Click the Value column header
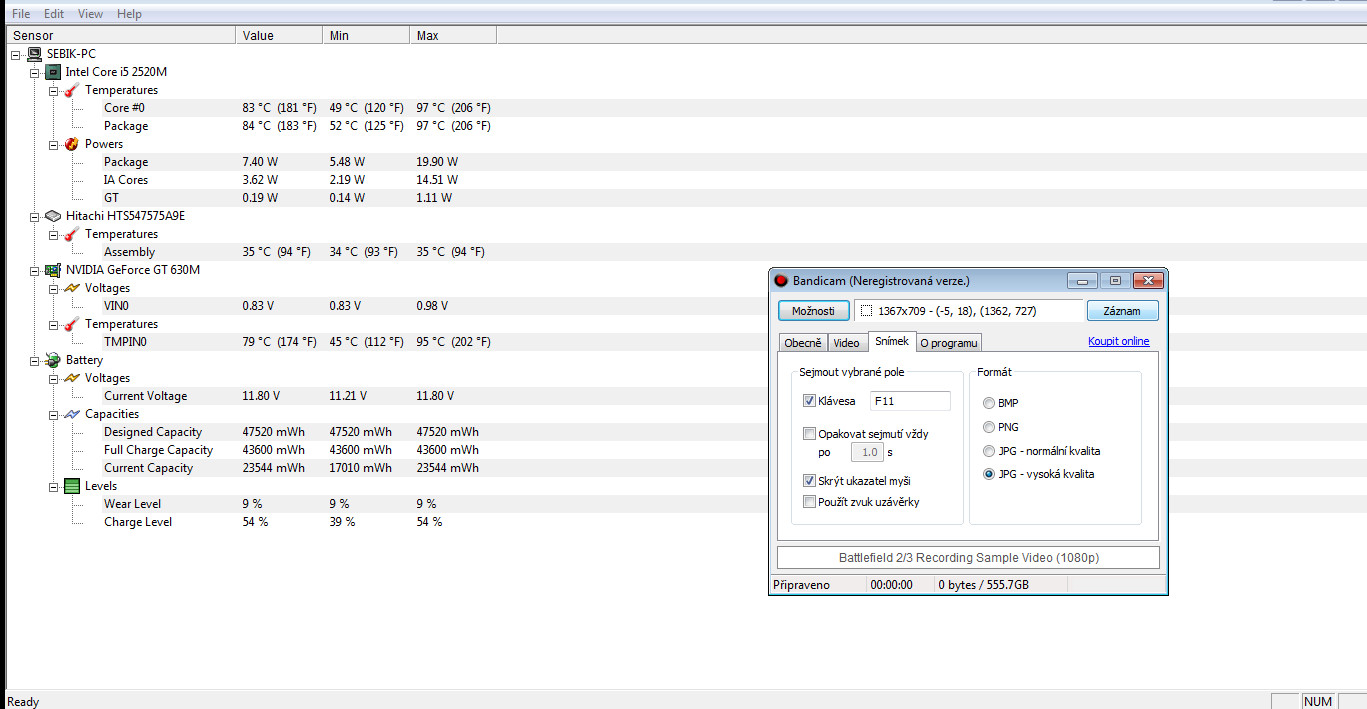 click(281, 36)
